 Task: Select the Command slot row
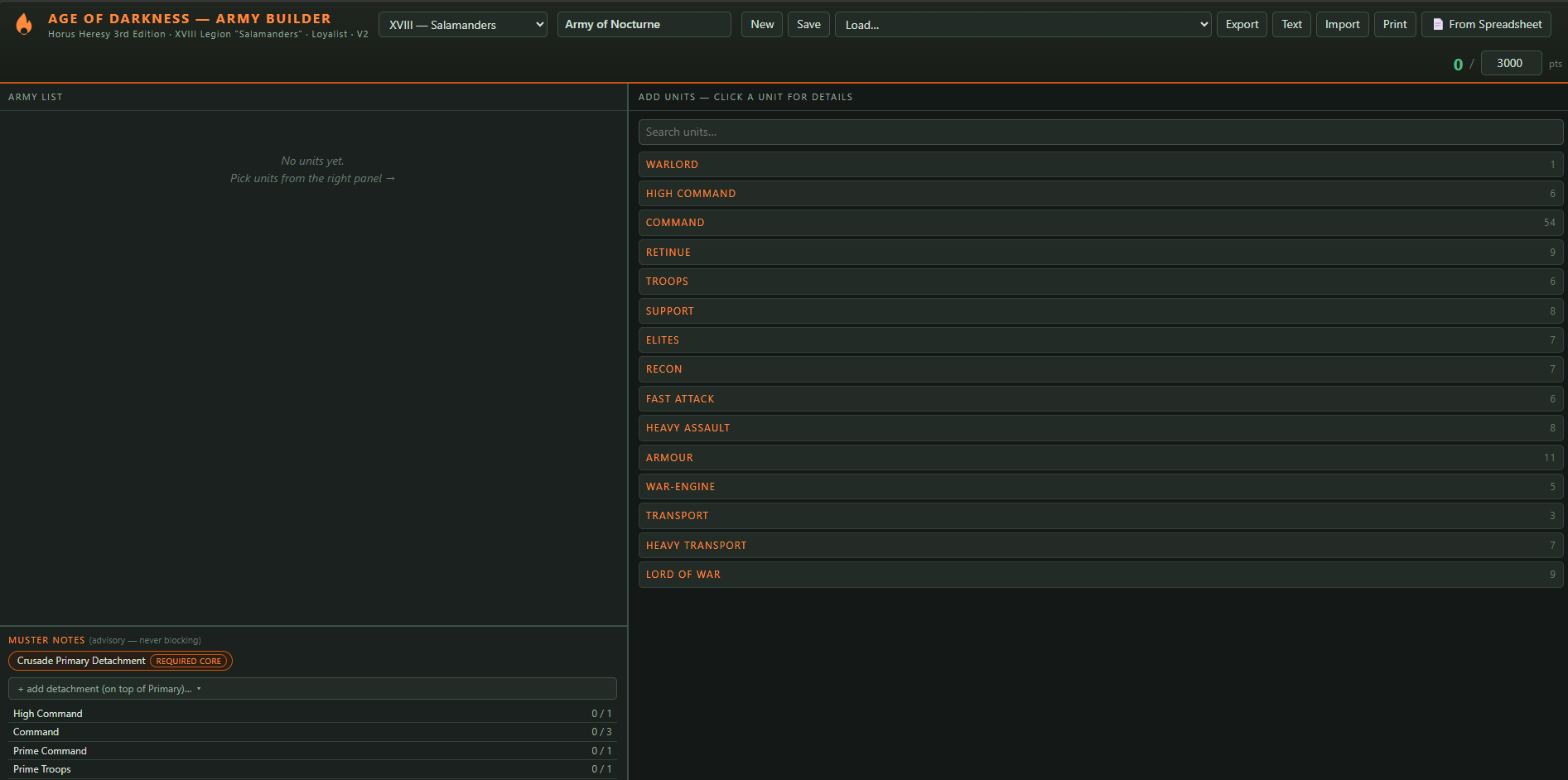tap(312, 732)
